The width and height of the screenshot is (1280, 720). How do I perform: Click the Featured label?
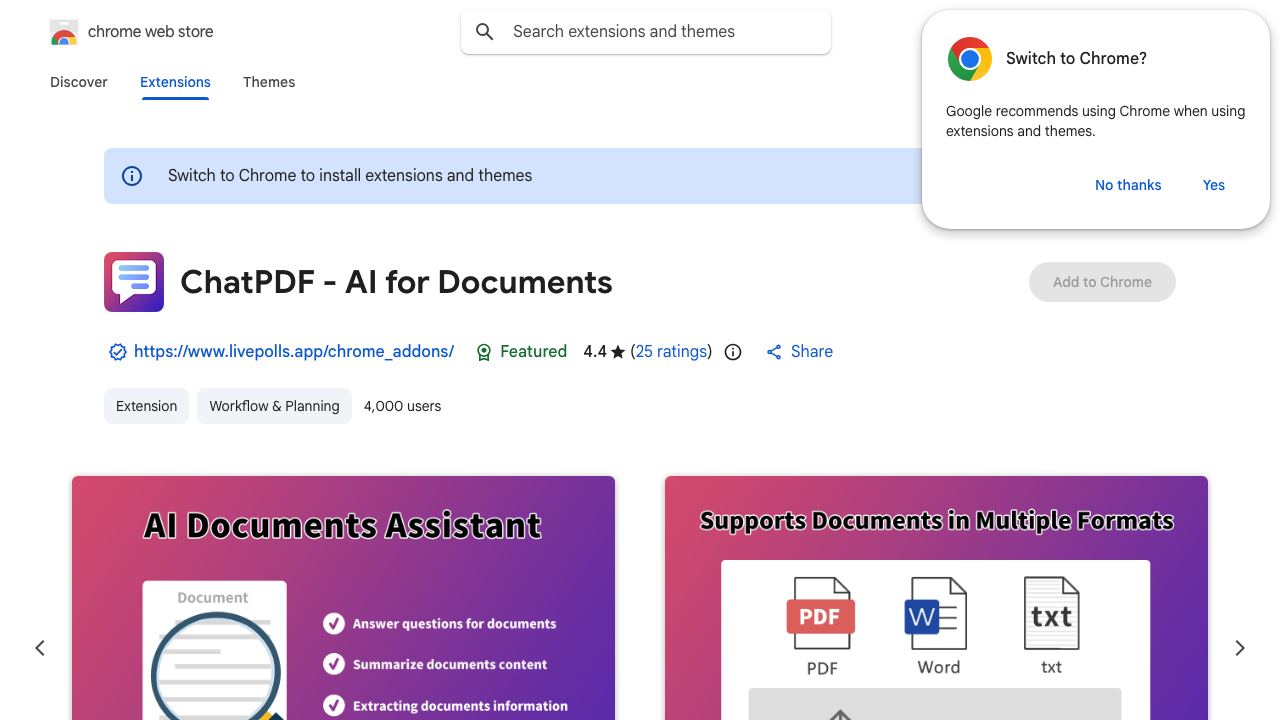[533, 352]
